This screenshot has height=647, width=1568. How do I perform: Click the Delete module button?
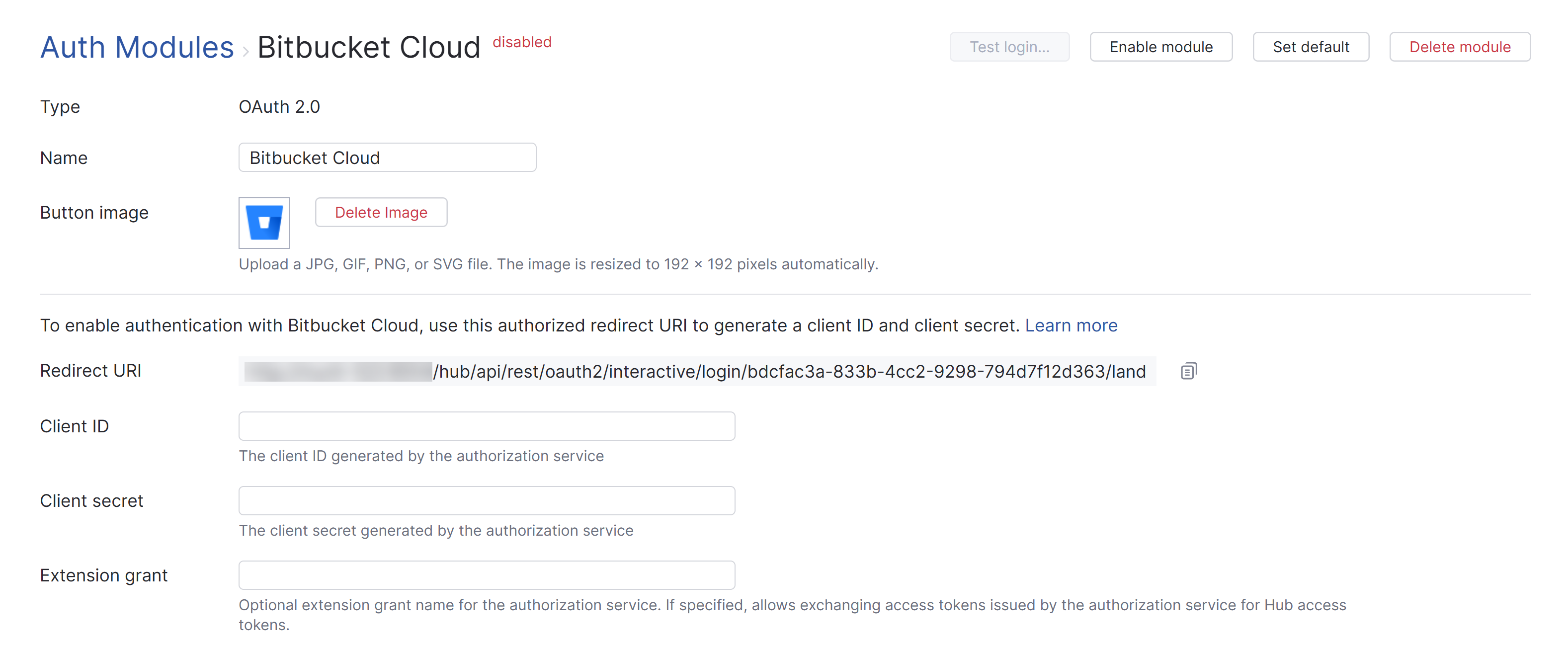click(1460, 46)
